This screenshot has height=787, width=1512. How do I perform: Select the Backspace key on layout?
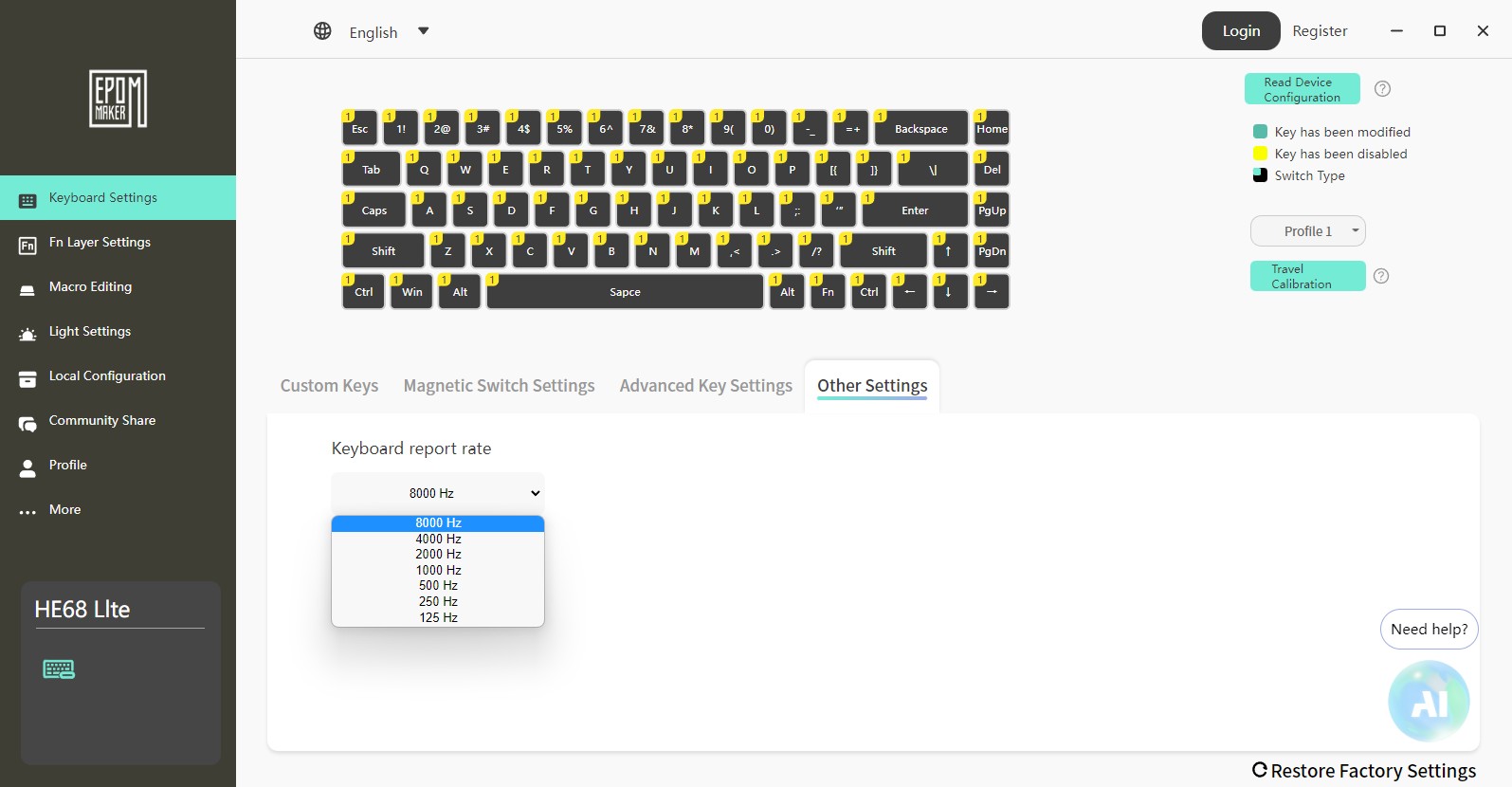coord(920,128)
